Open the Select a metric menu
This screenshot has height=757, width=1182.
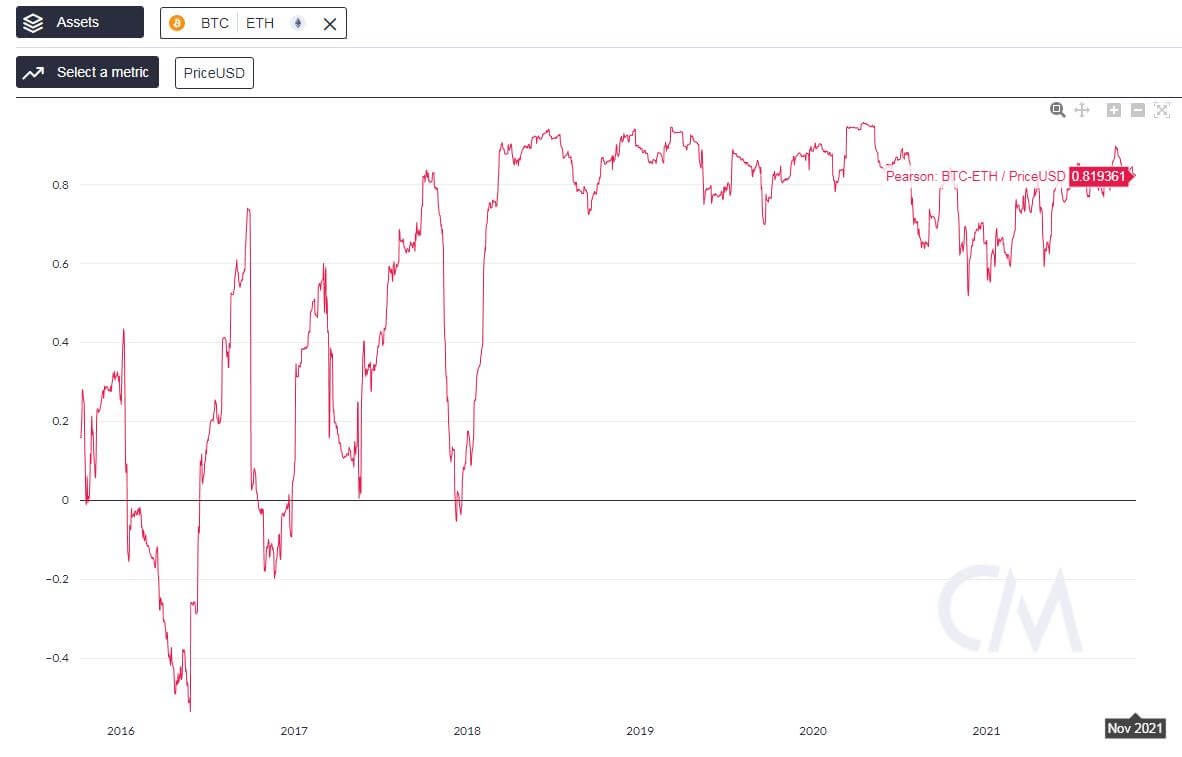pos(87,72)
